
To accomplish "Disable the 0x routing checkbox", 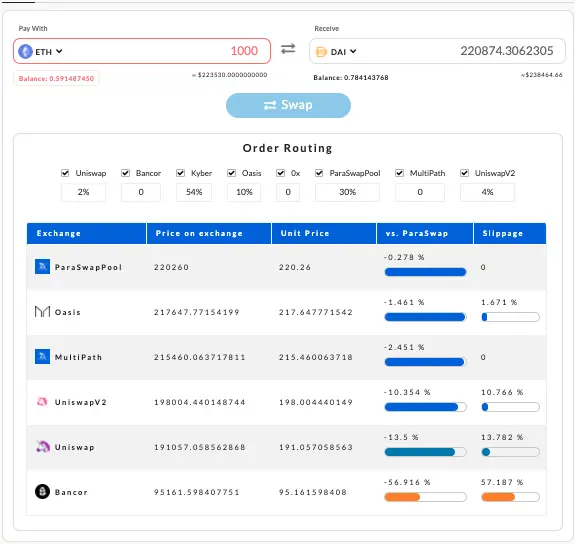I will click(281, 173).
